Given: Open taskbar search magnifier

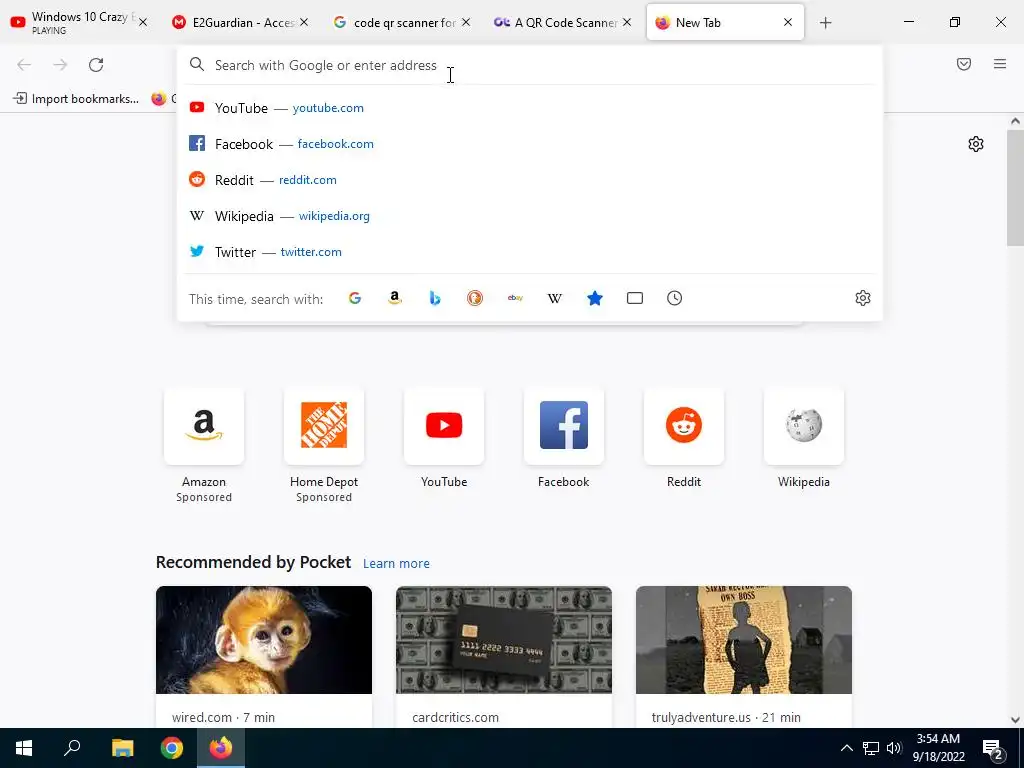Looking at the screenshot, I should tap(72, 748).
